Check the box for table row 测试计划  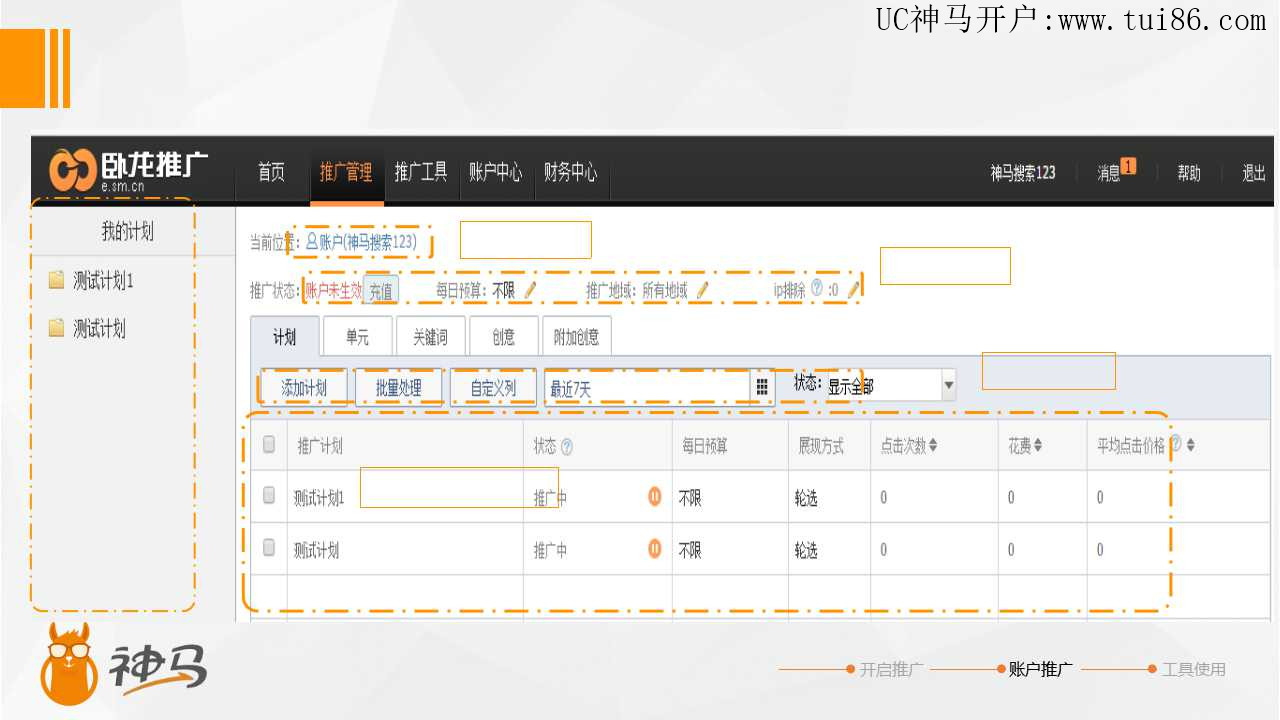[269, 548]
